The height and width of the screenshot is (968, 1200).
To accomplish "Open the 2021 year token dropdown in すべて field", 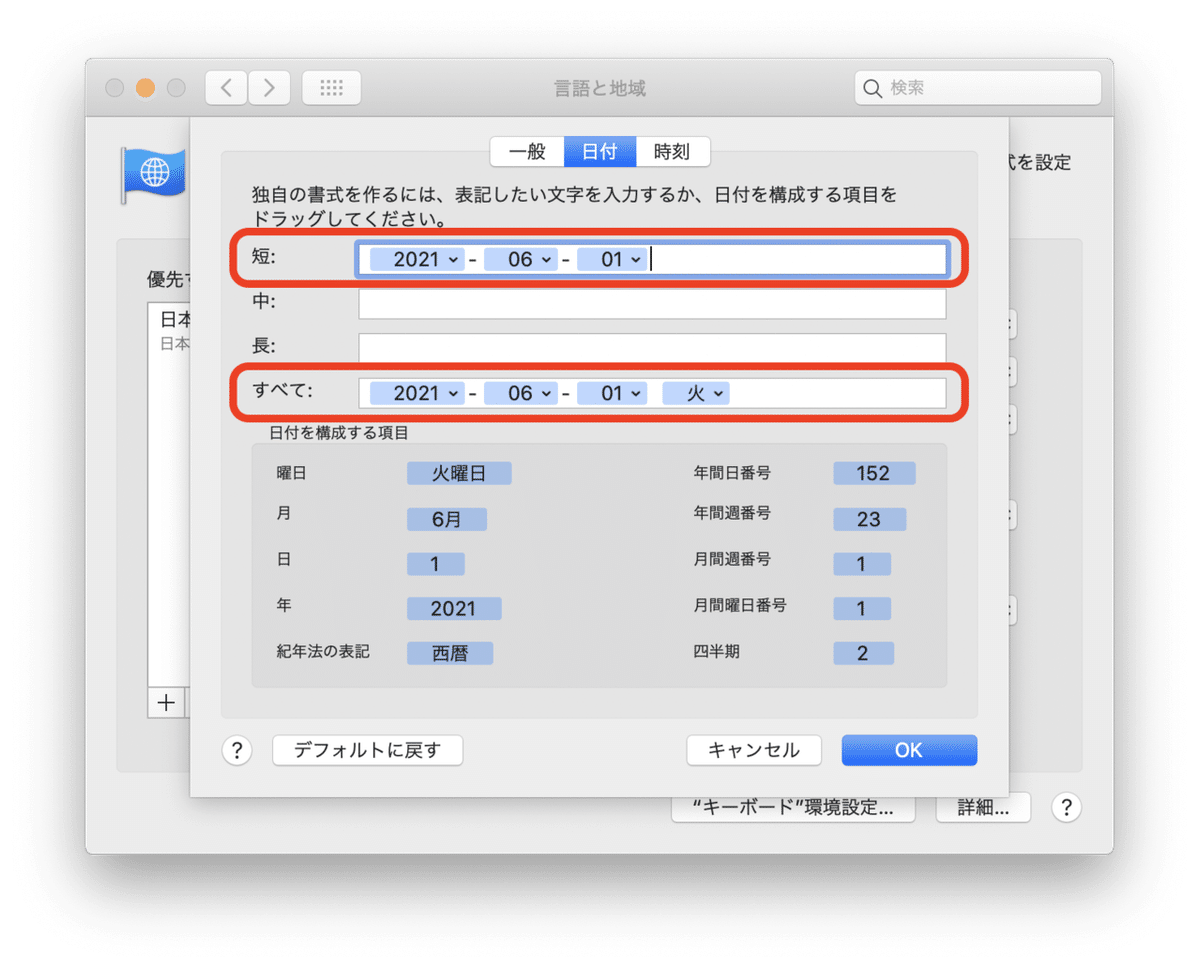I will tap(417, 393).
